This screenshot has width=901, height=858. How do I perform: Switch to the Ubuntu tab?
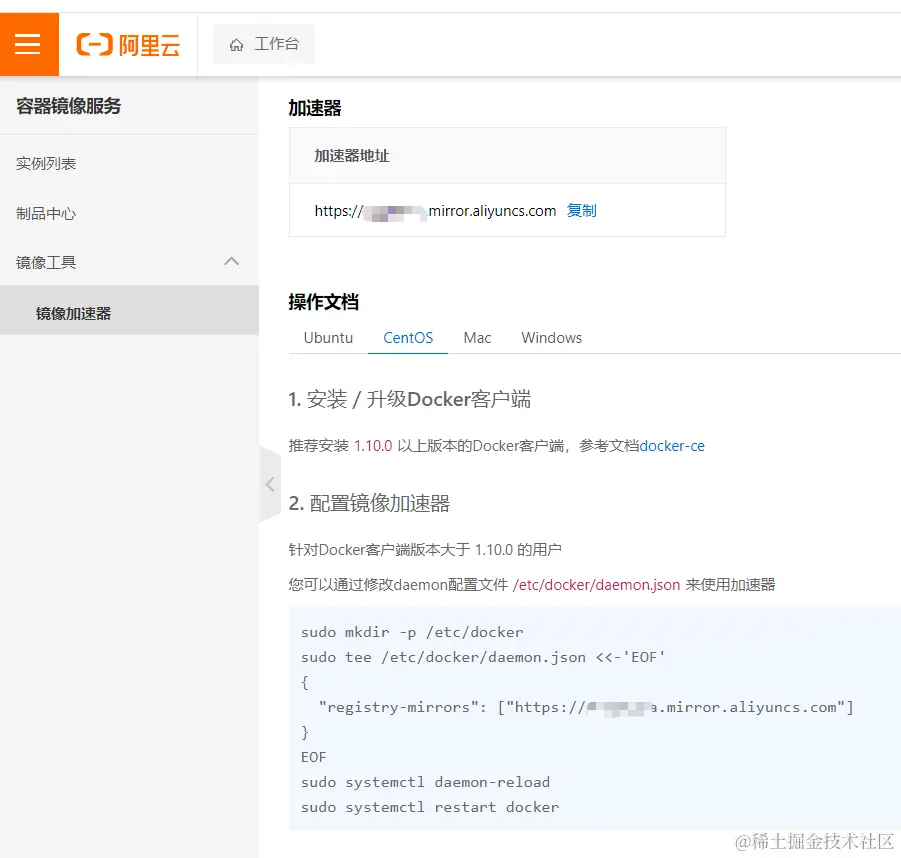tap(328, 338)
